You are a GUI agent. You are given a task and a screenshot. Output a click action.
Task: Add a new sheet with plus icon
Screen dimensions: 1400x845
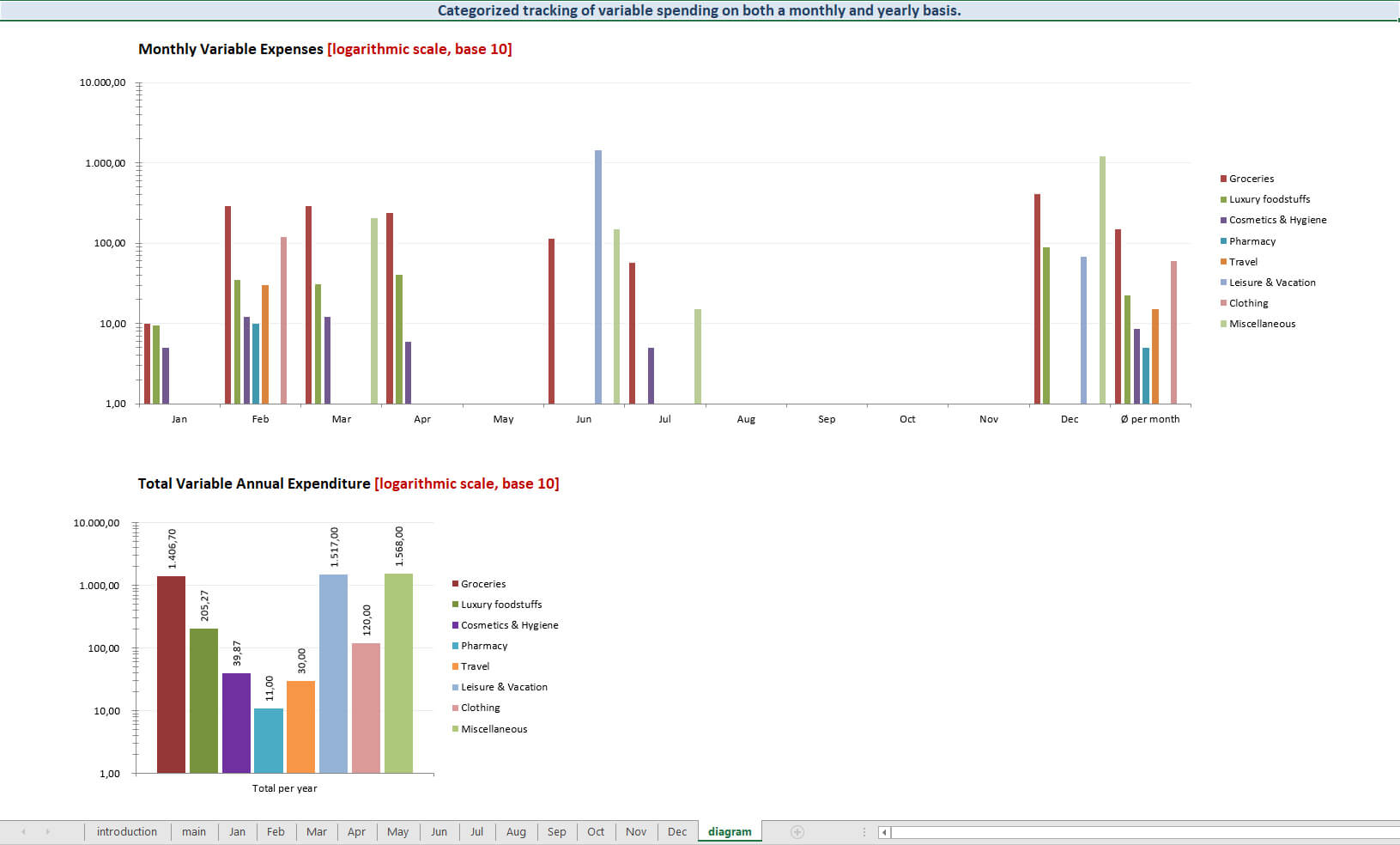tap(797, 831)
